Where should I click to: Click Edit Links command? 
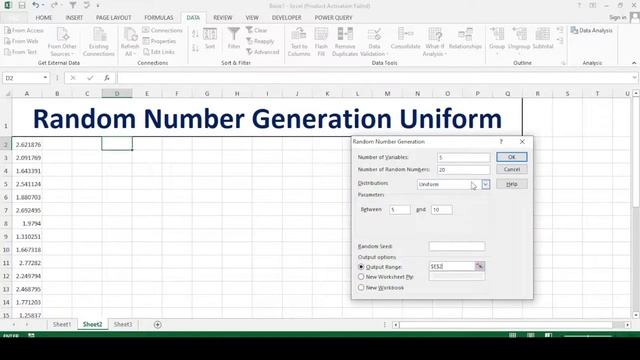pos(159,52)
